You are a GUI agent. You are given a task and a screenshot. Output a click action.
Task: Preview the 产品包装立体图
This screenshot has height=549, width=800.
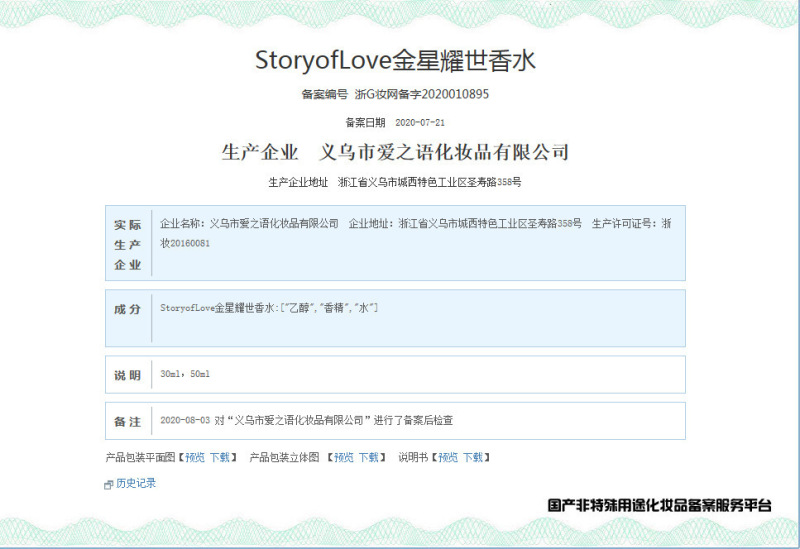(344, 457)
